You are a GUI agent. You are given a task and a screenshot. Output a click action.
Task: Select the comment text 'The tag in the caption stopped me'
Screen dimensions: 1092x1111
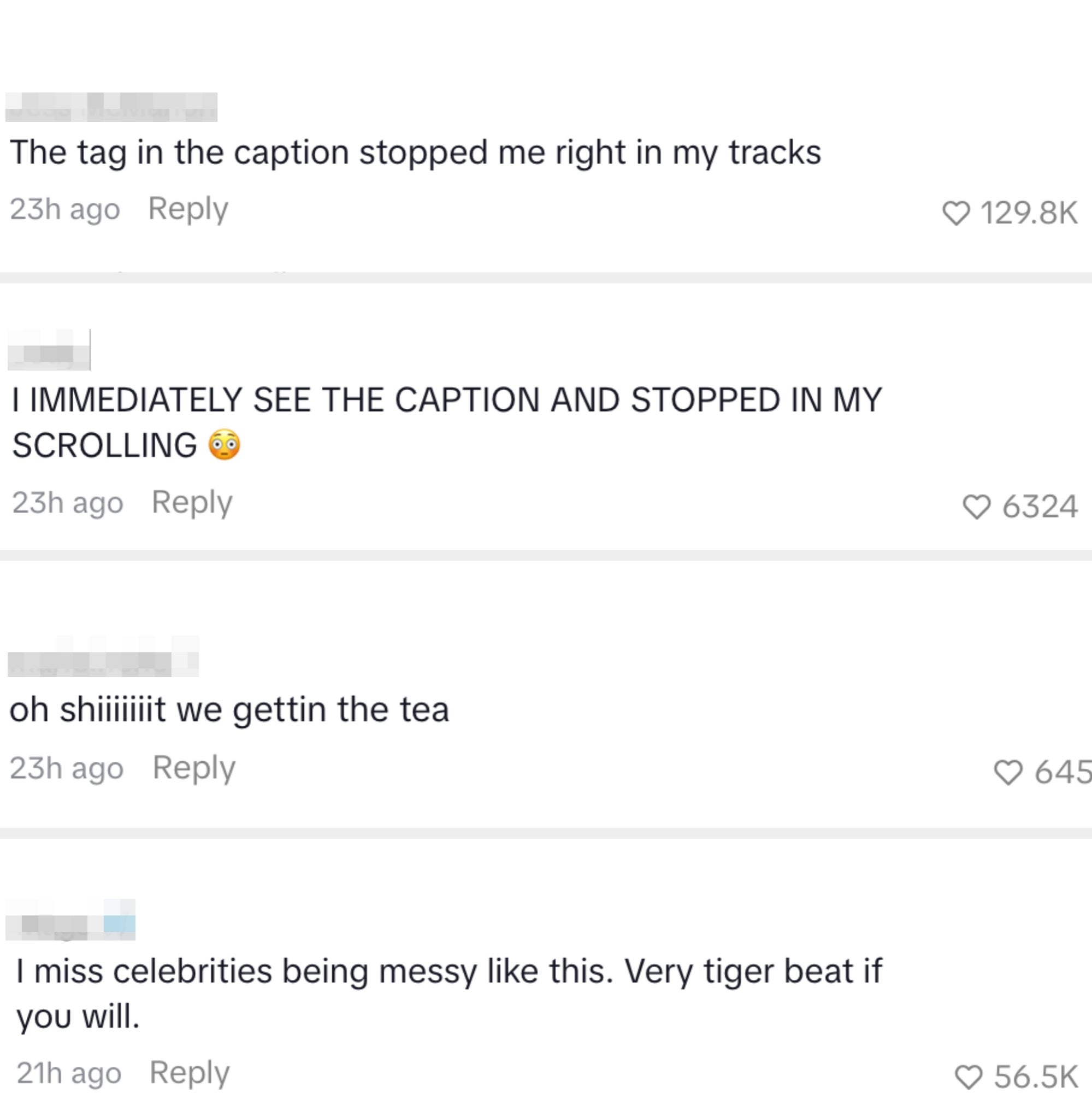point(415,152)
